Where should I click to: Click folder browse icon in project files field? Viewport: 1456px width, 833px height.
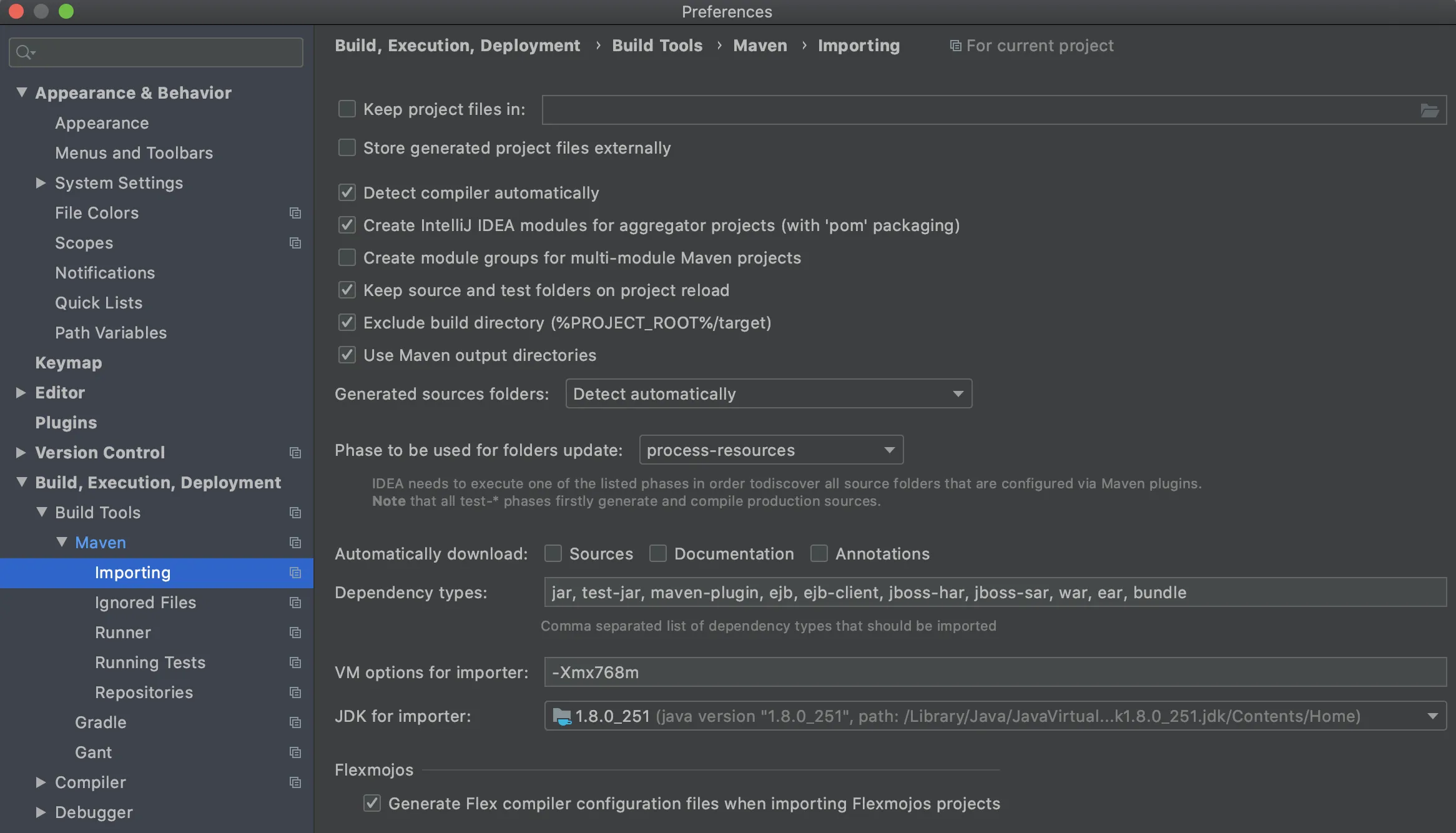pos(1429,111)
